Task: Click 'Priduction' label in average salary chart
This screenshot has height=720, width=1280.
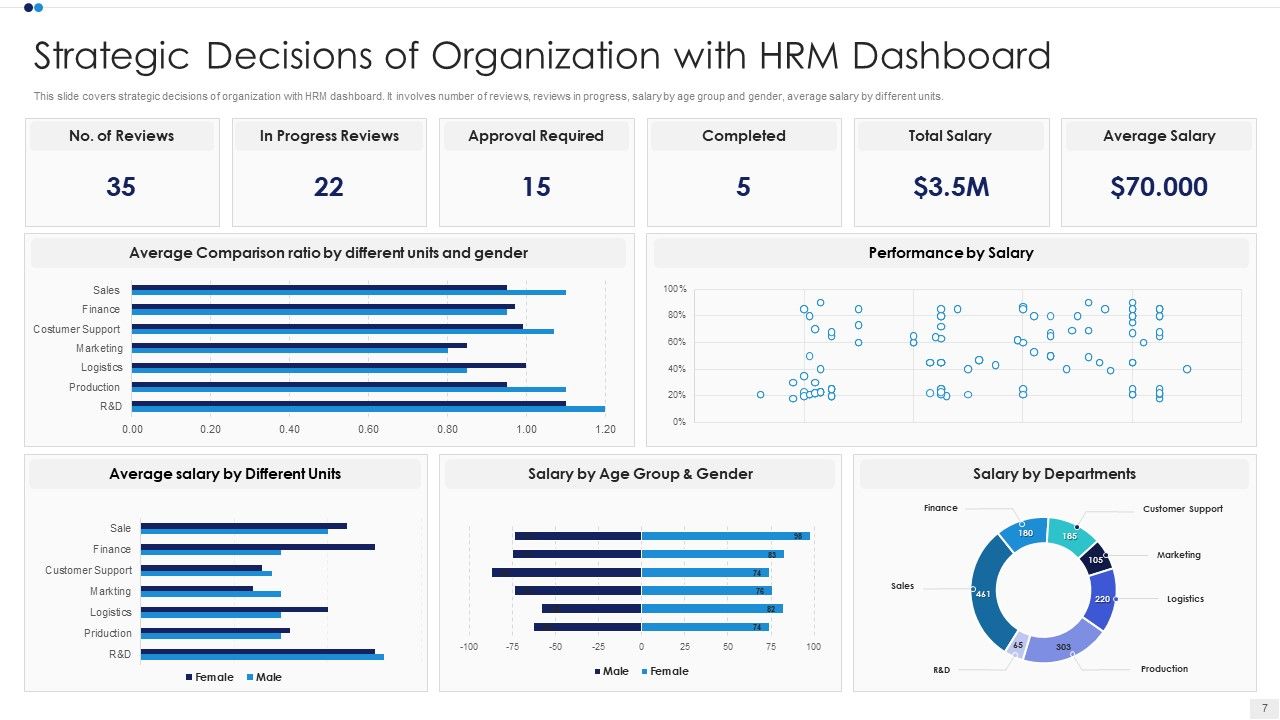Action: pyautogui.click(x=108, y=633)
